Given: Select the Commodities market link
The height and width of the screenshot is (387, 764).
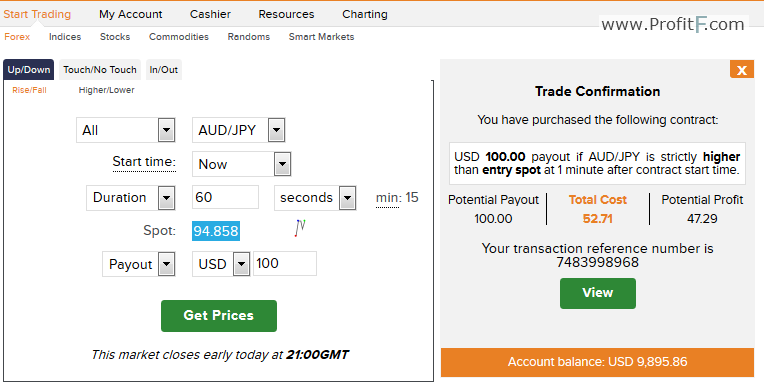Looking at the screenshot, I should [x=179, y=37].
